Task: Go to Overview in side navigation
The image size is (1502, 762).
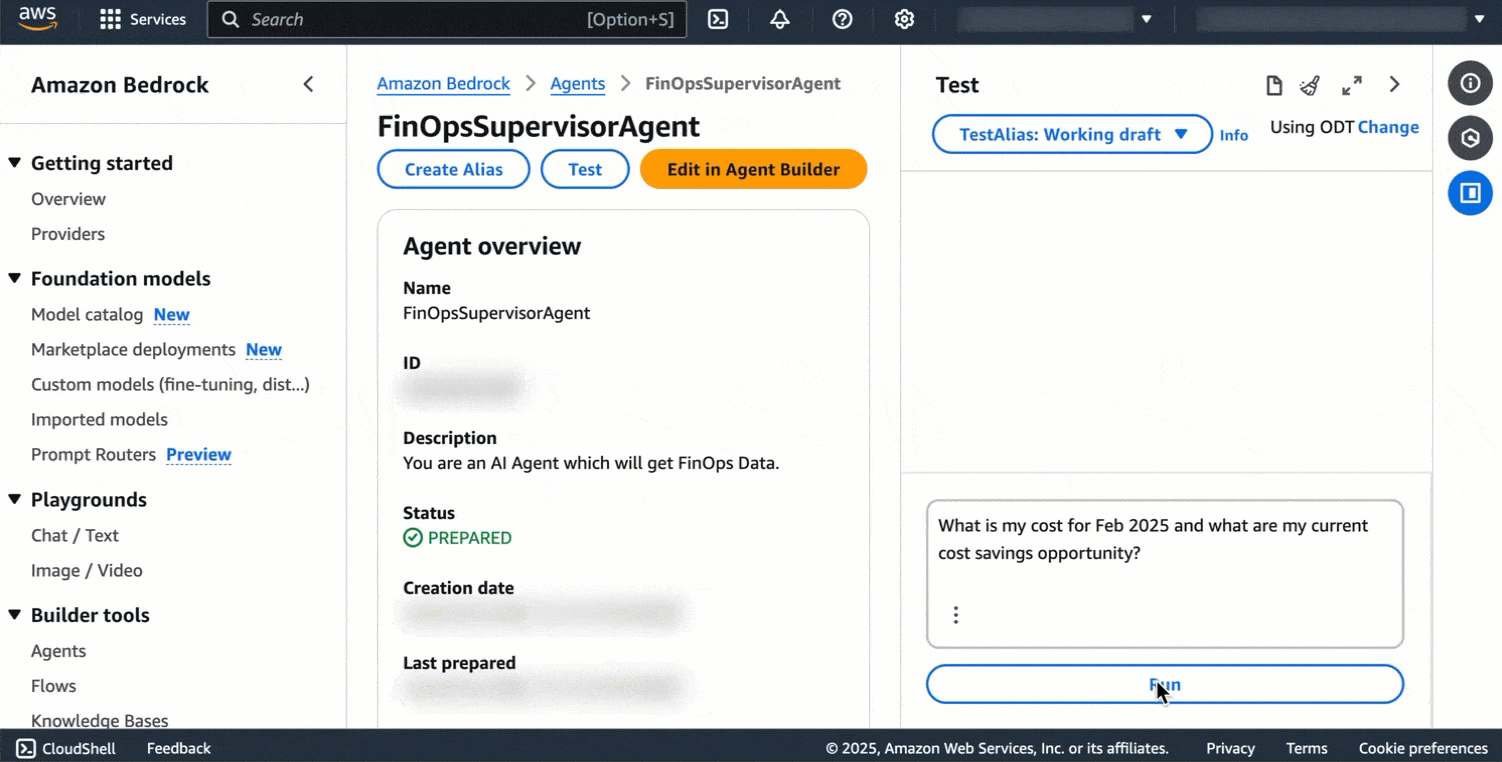Action: point(68,199)
